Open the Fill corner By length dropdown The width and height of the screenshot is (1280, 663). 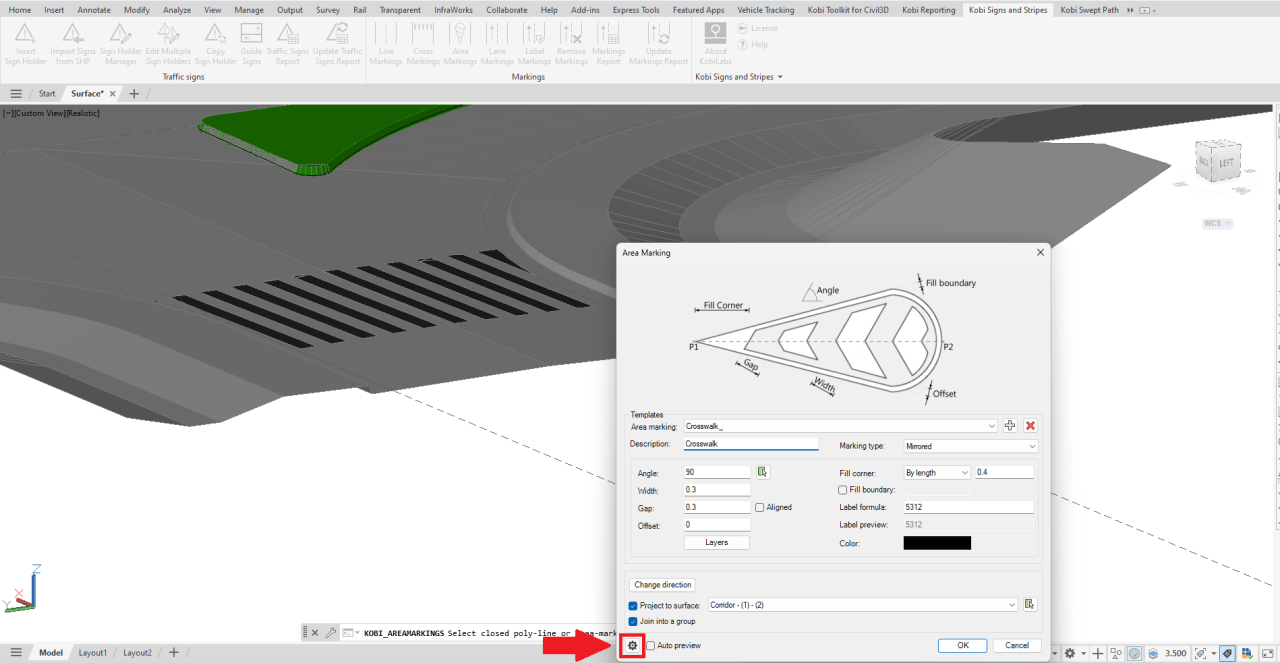point(964,473)
